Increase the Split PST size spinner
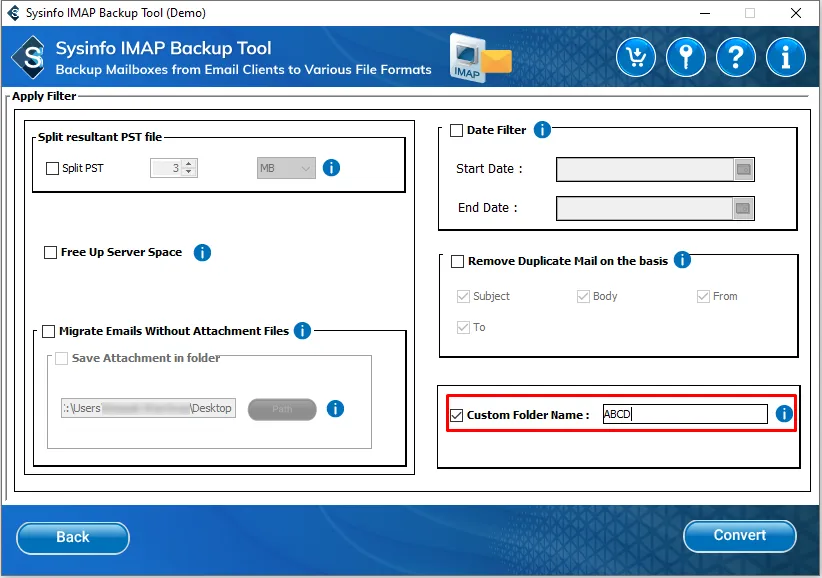 [189, 163]
